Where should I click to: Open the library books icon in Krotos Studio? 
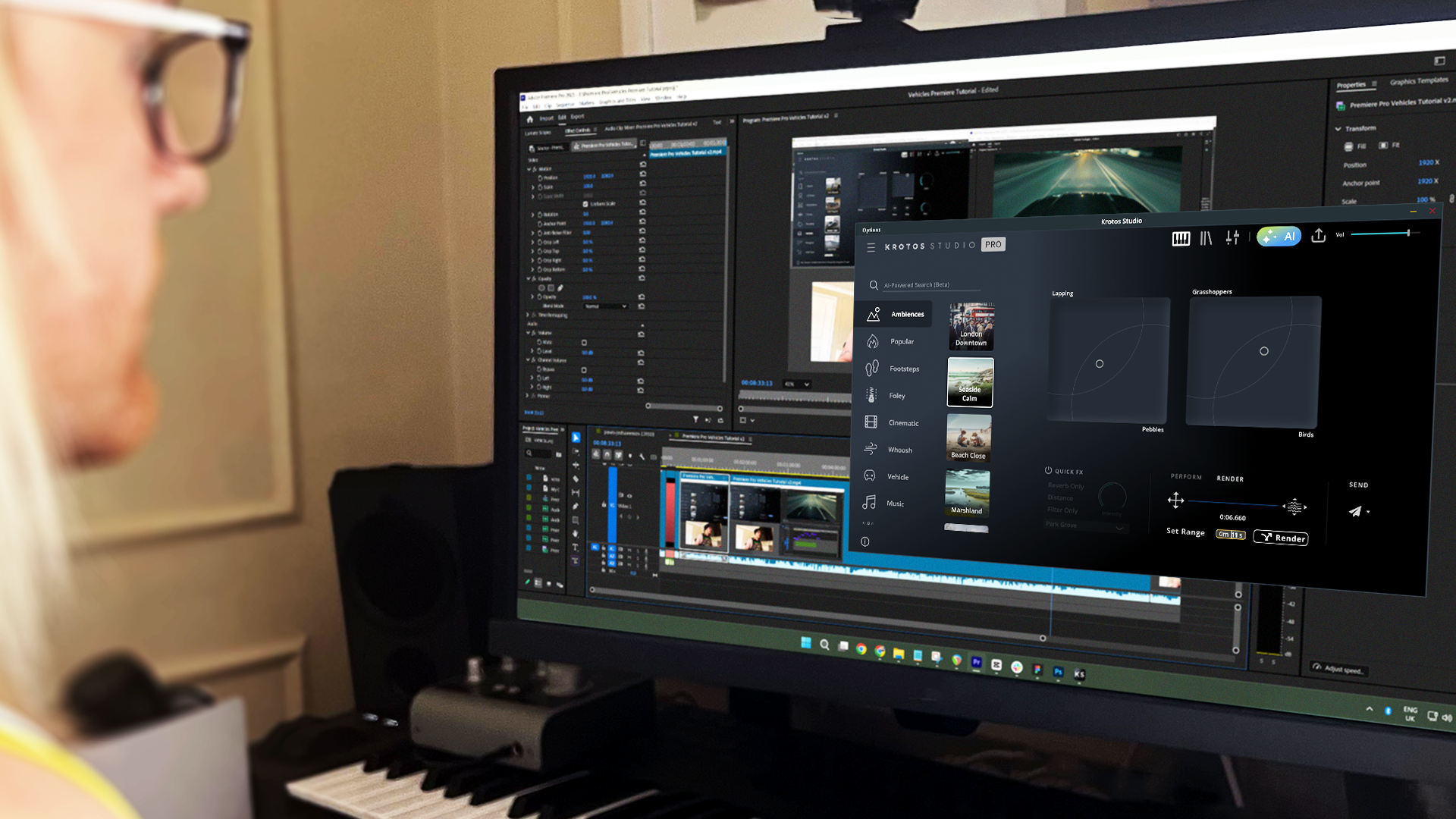1206,238
